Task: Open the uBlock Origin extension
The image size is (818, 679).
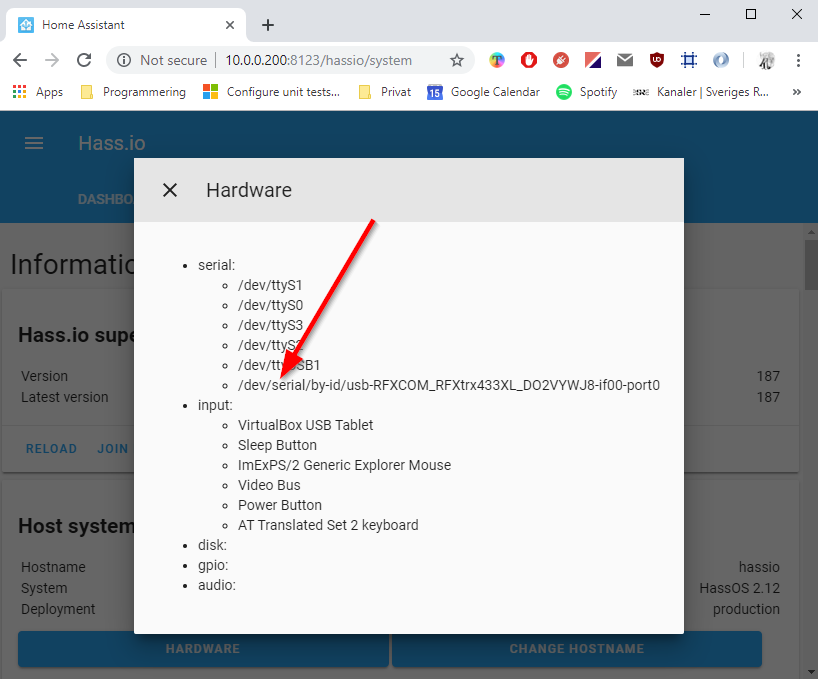Action: coord(657,60)
